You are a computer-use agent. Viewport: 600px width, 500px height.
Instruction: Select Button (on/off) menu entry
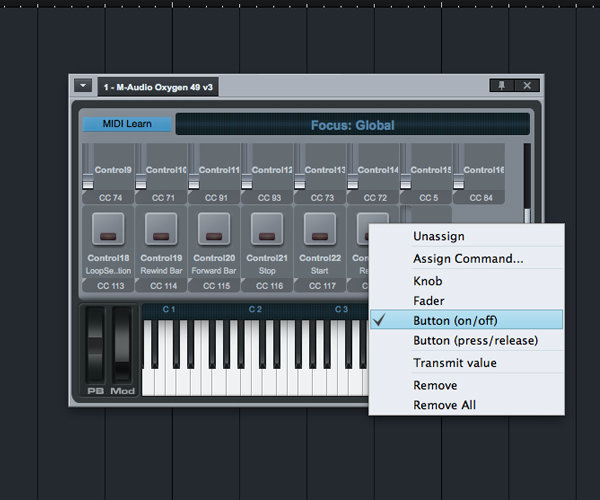pyautogui.click(x=466, y=320)
